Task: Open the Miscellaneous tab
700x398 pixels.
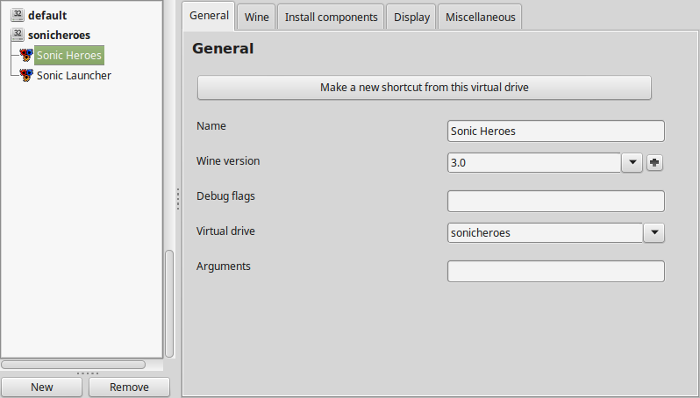Action: 480,17
